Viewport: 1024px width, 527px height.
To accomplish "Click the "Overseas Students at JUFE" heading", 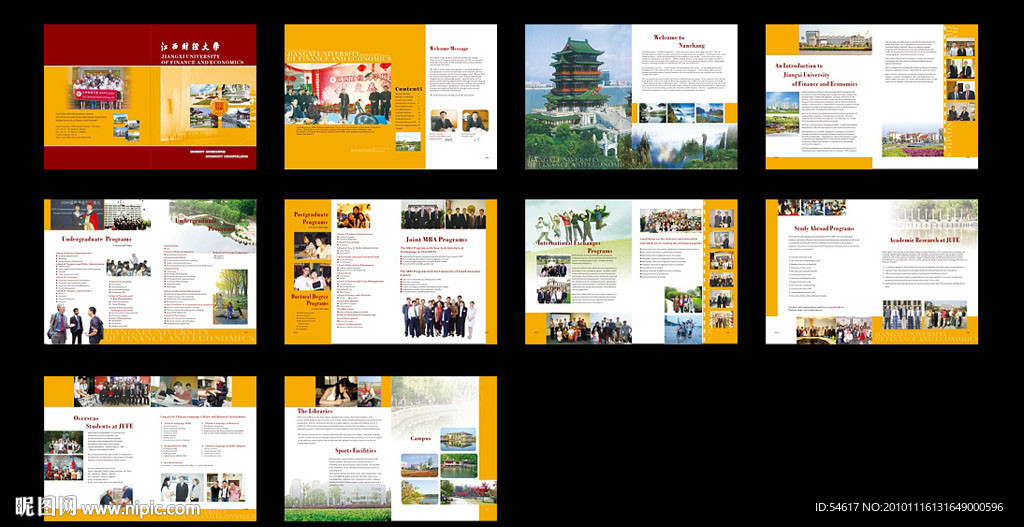I will (x=103, y=422).
